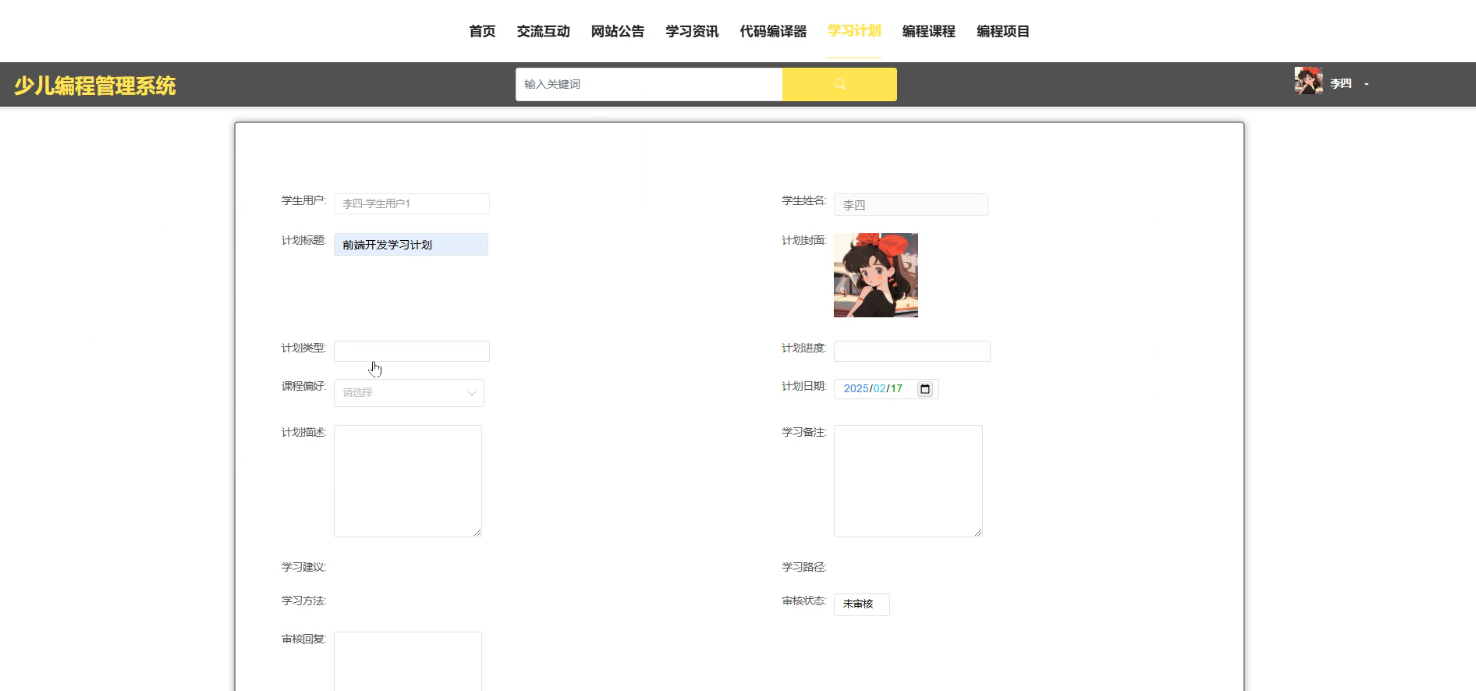The width and height of the screenshot is (1476, 691).
Task: Click the 计划封面 cover image thumbnail
Action: click(x=876, y=275)
